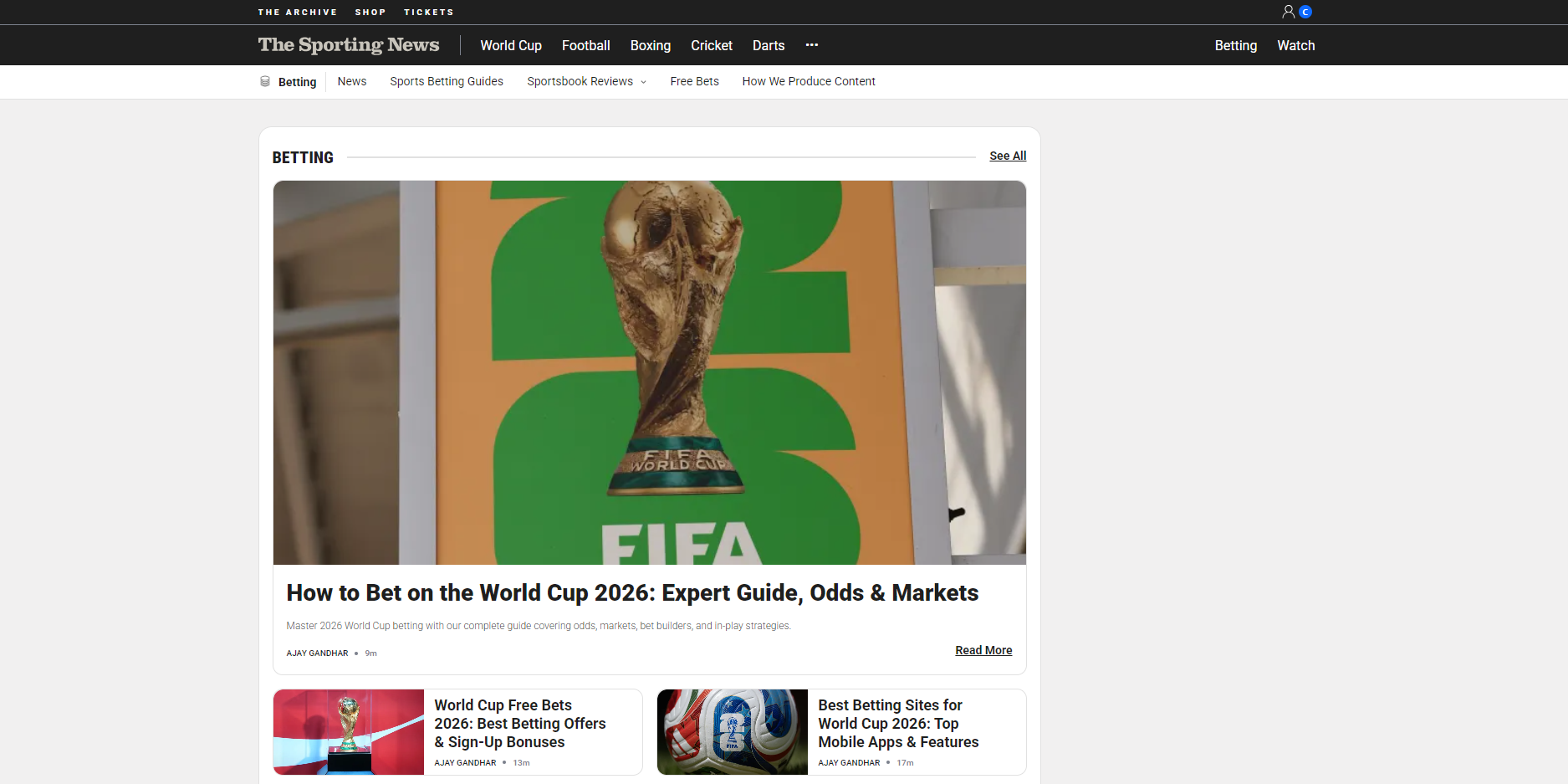Click the 9m timestamp text
This screenshot has width=1568, height=784.
pyautogui.click(x=371, y=653)
